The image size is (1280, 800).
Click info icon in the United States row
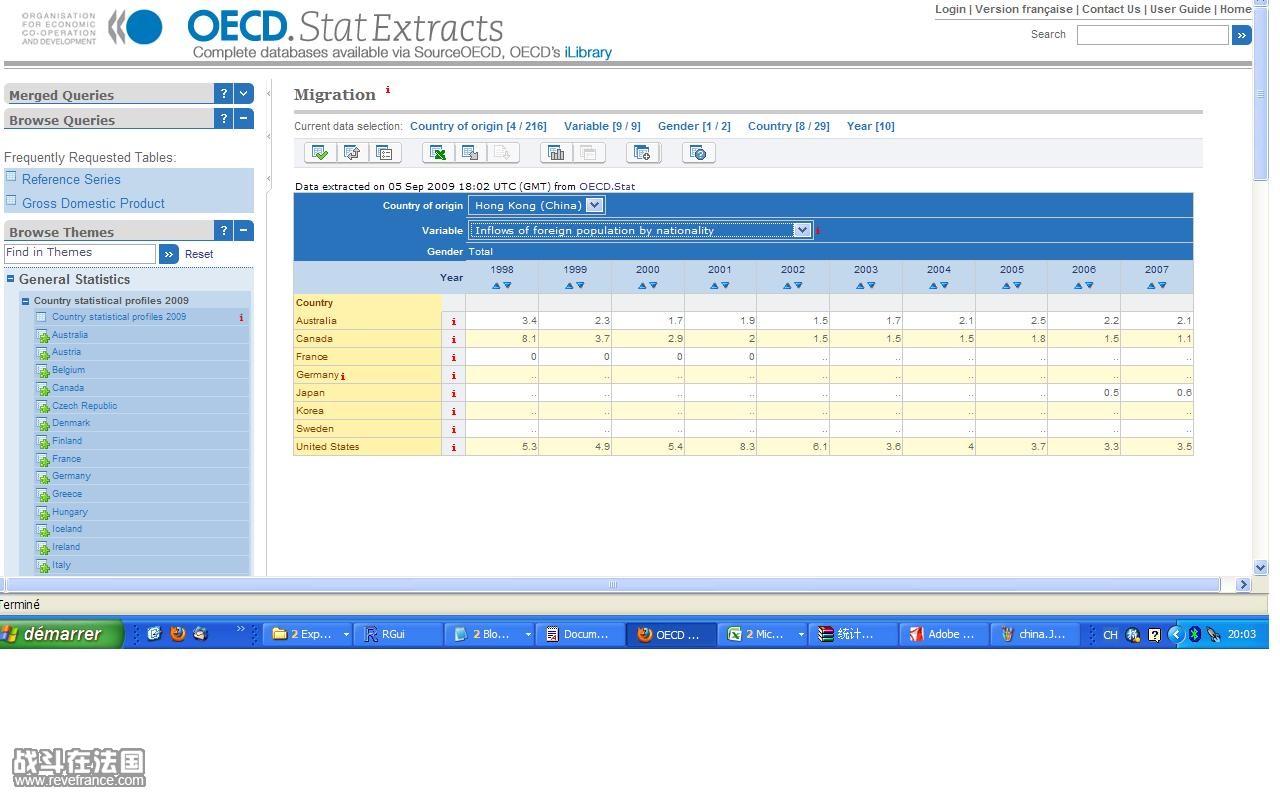click(x=454, y=448)
